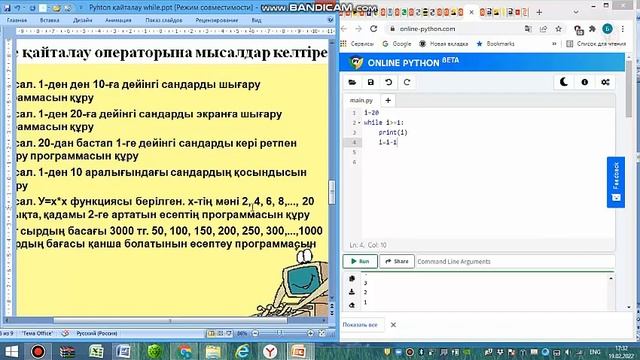Bookmark this page with star icon
The height and width of the screenshot is (360, 640).
click(x=558, y=29)
